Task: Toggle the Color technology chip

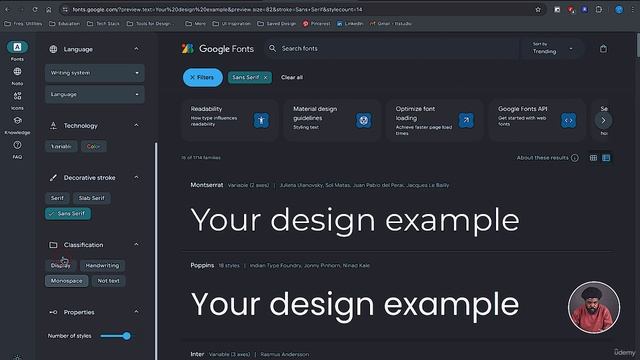Action: point(93,147)
